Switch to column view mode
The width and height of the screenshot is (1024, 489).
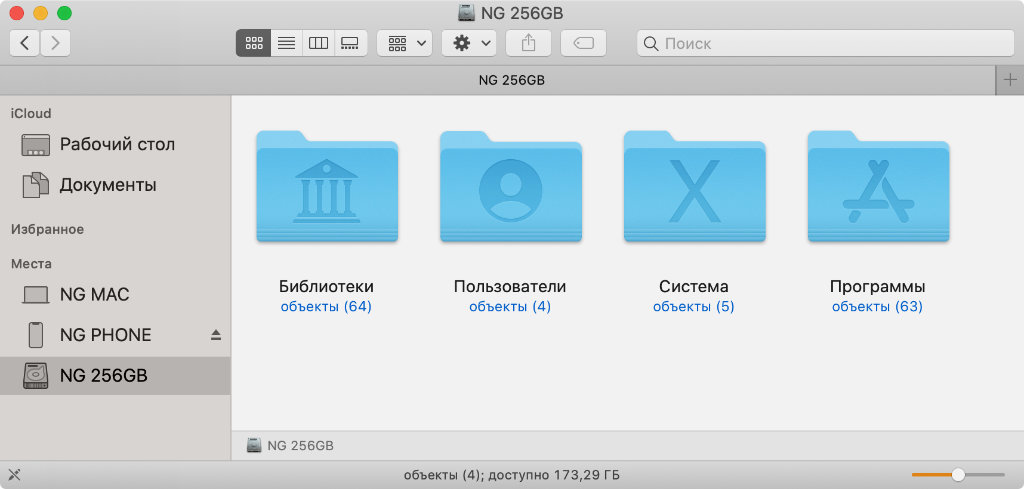pos(318,43)
